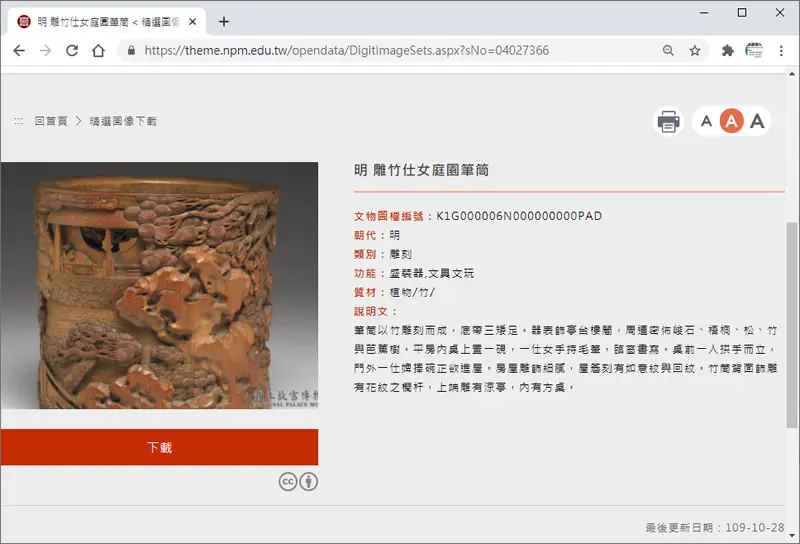The image size is (800, 544).
Task: Click the print page icon
Action: click(668, 121)
